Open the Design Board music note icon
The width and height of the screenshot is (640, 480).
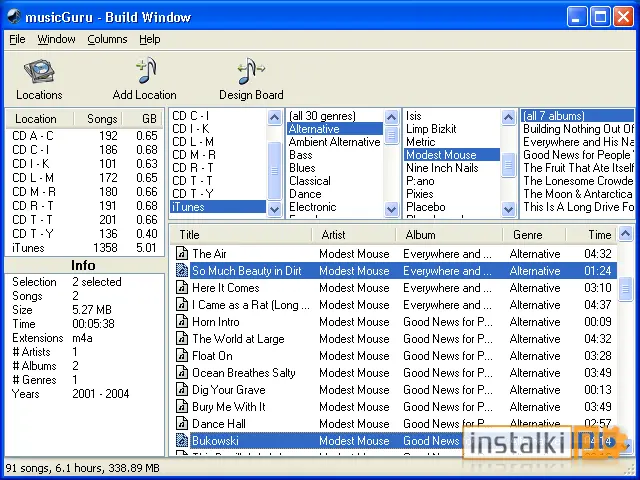pos(251,71)
